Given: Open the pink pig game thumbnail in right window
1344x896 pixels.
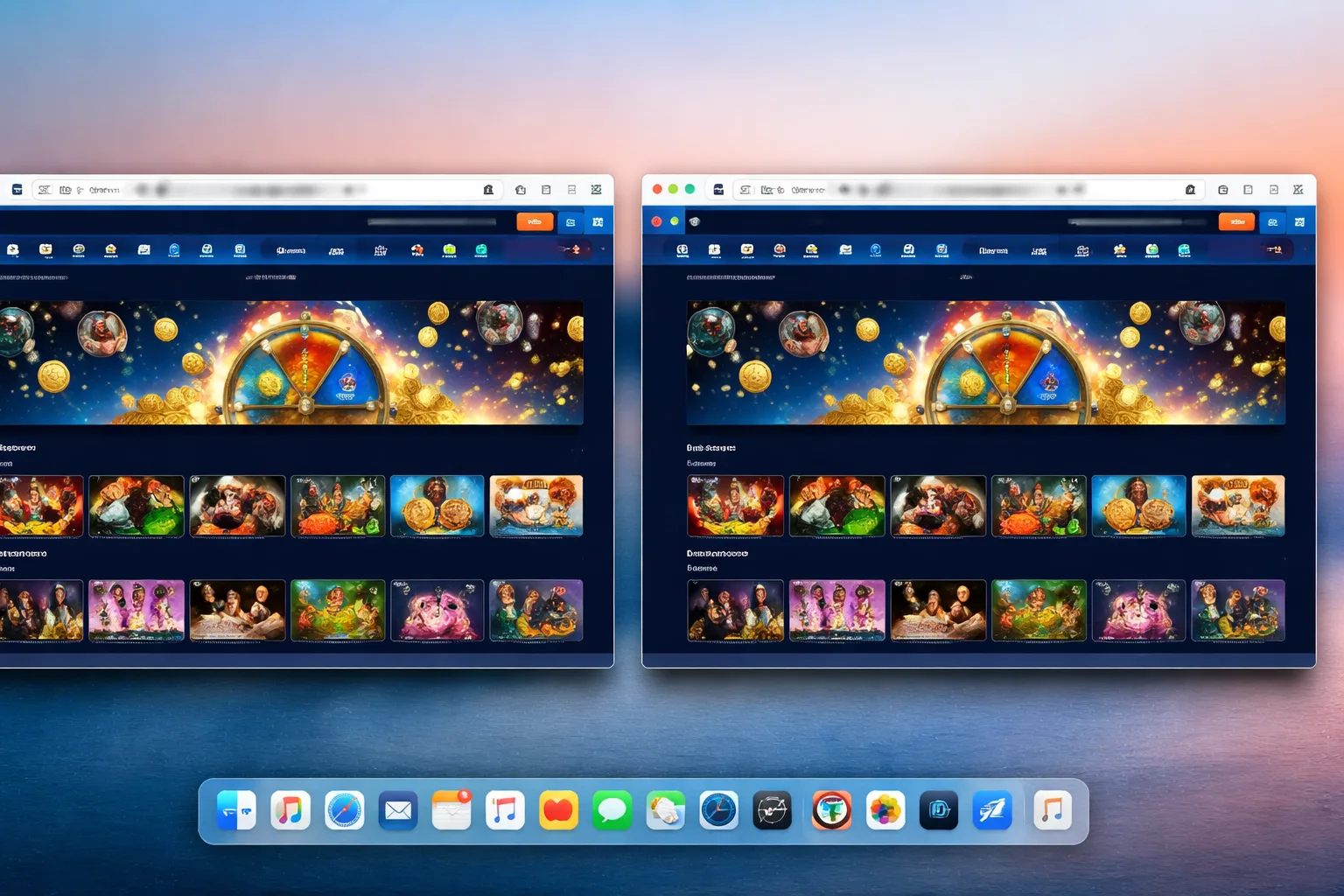Looking at the screenshot, I should (x=1138, y=611).
